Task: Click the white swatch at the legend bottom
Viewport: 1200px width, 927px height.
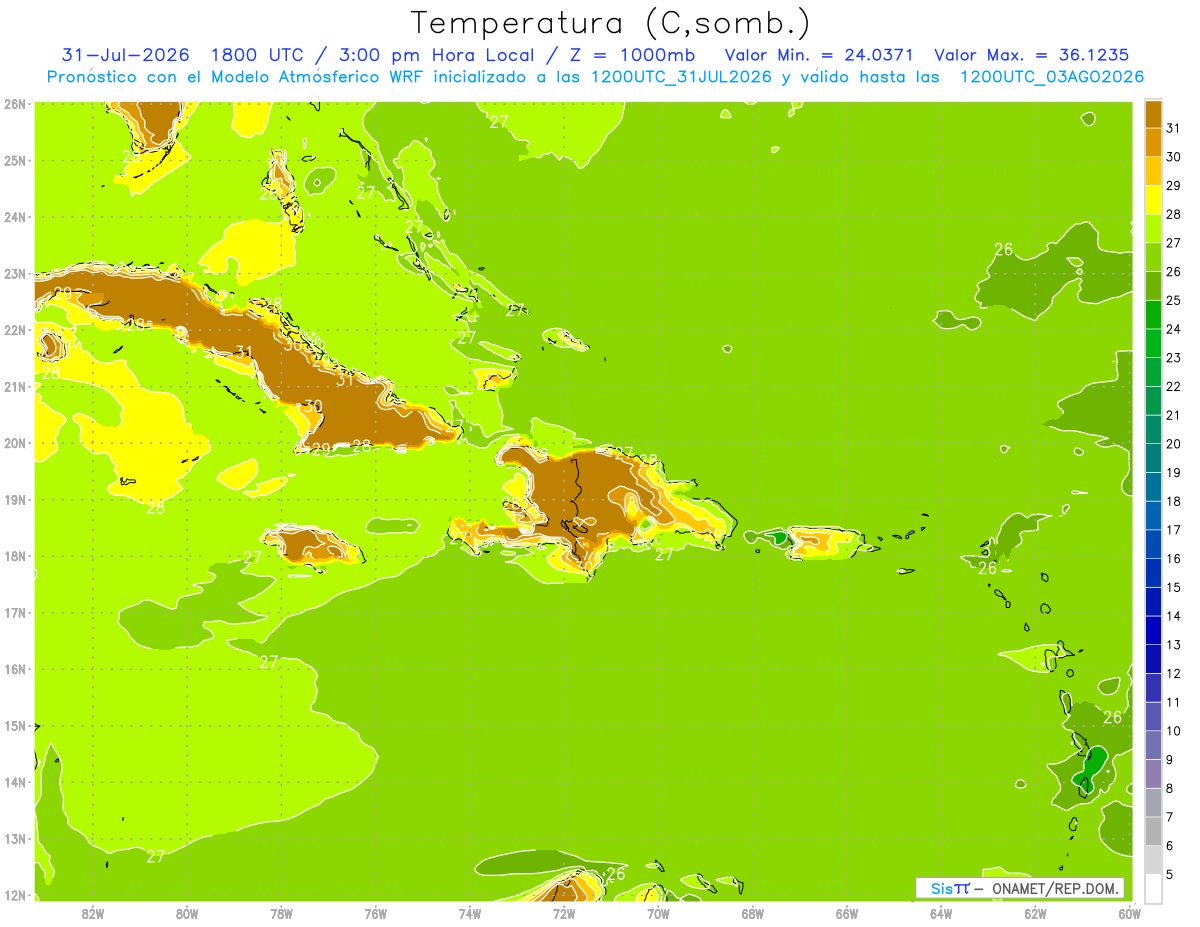Action: [1153, 888]
